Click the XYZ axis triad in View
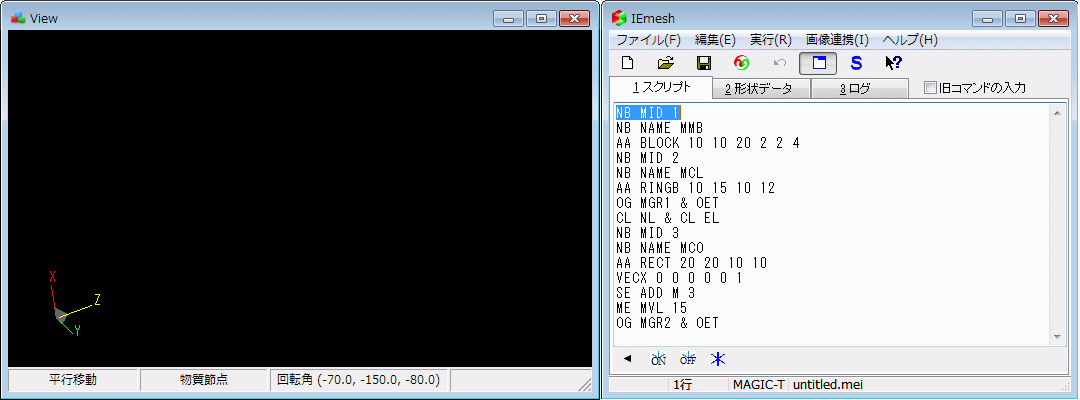The height and width of the screenshot is (400, 1080). [74, 304]
